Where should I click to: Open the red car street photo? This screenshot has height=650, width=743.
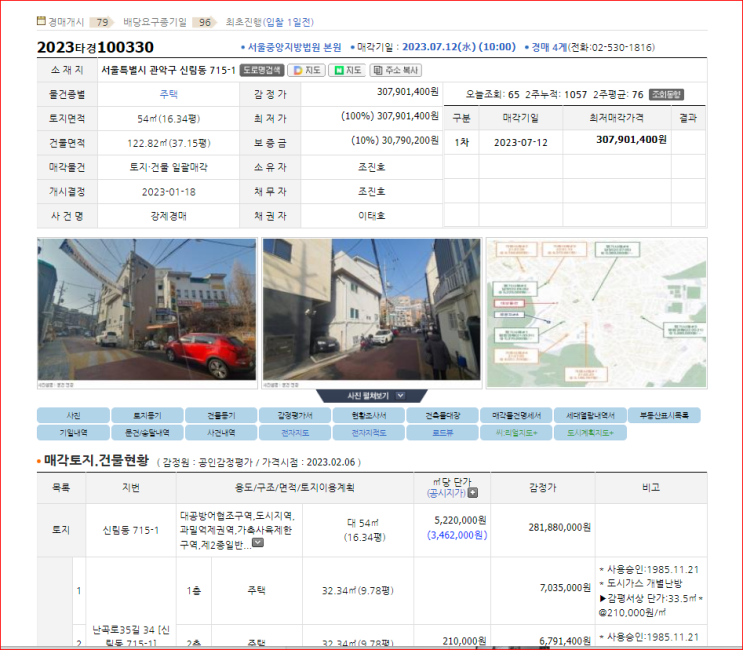[x=147, y=310]
